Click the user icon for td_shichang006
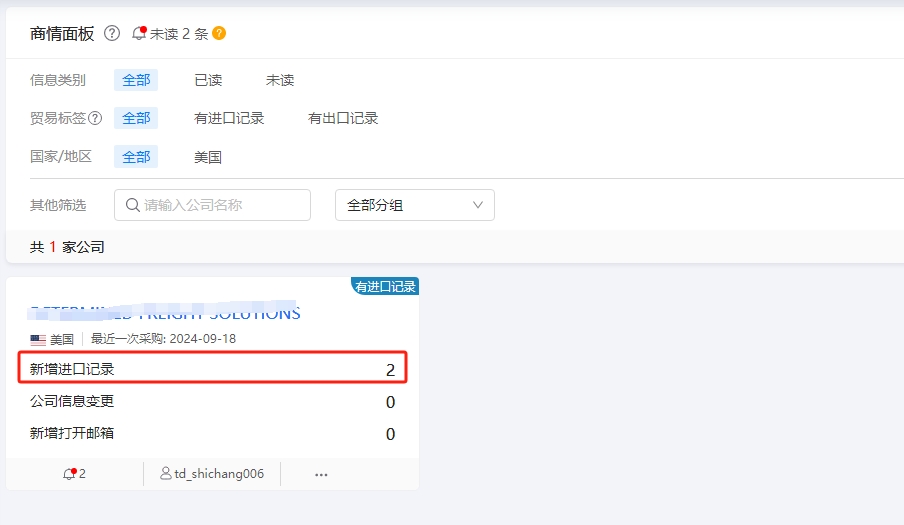This screenshot has width=904, height=525. click(166, 473)
